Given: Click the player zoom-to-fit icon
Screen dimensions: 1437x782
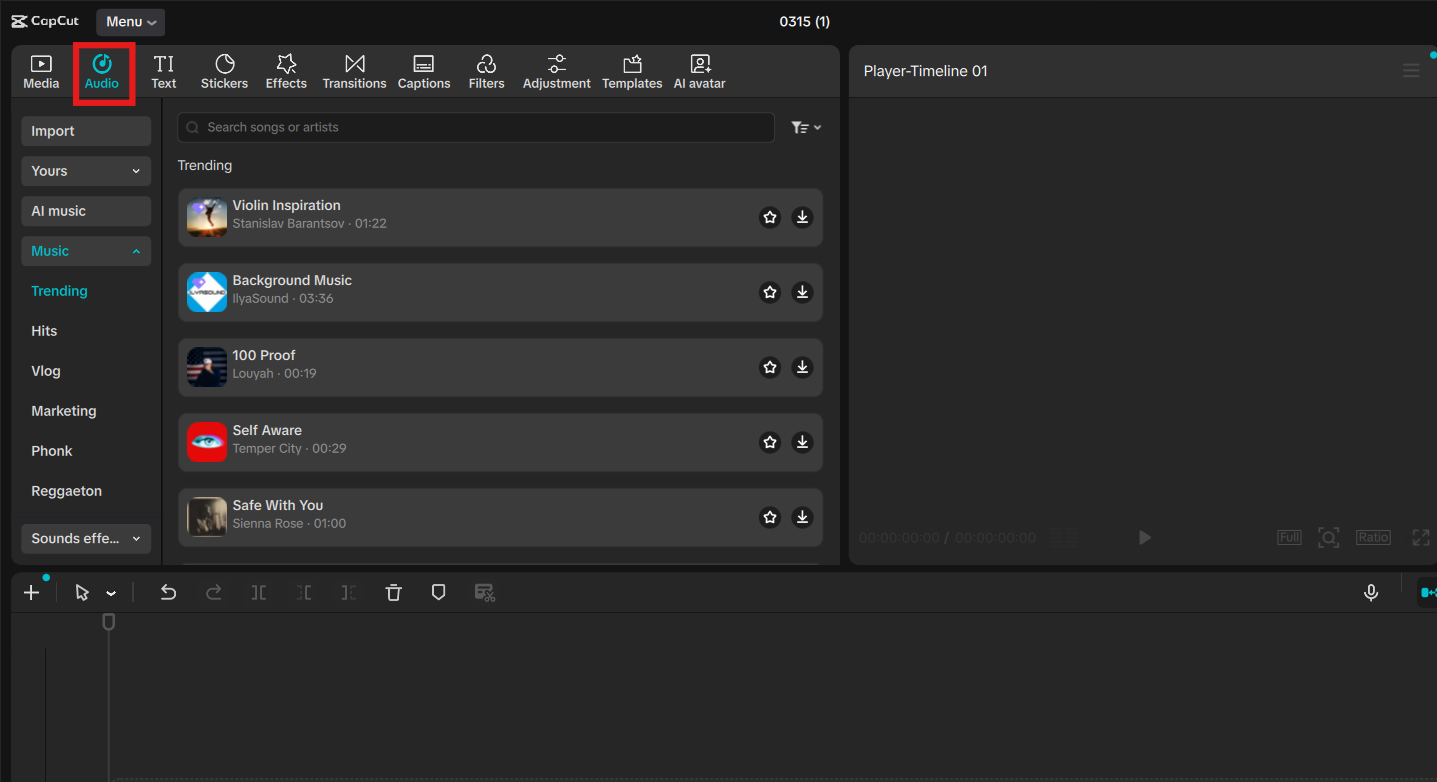Looking at the screenshot, I should (1328, 538).
